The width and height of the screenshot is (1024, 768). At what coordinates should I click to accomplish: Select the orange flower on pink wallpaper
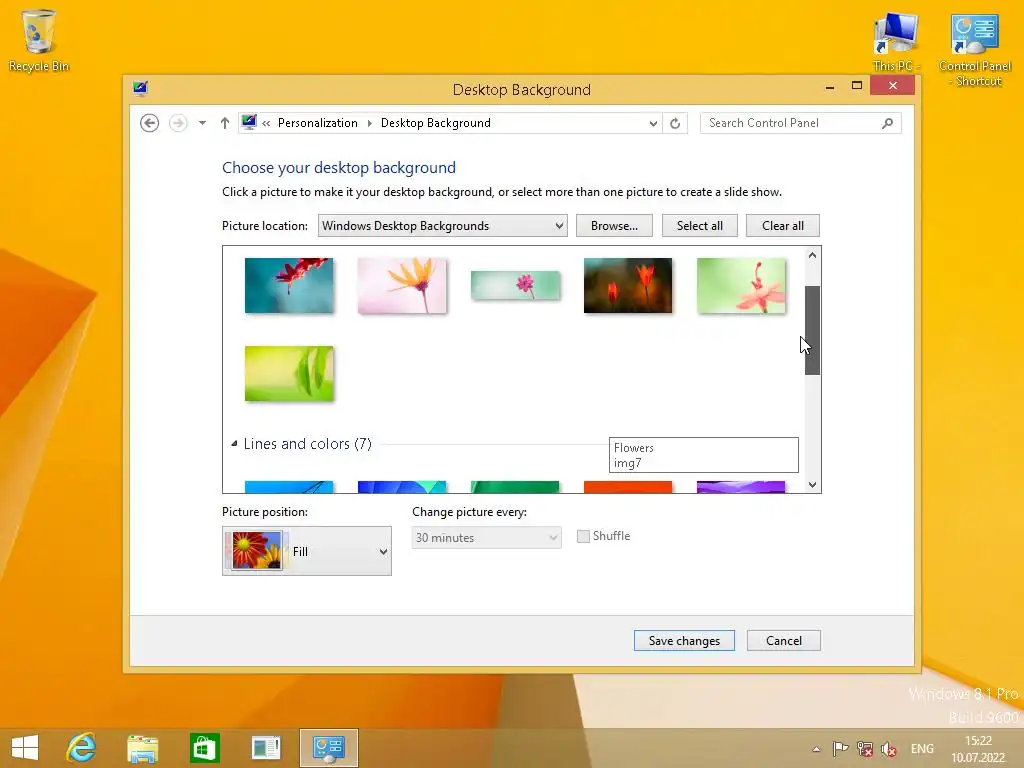402,285
